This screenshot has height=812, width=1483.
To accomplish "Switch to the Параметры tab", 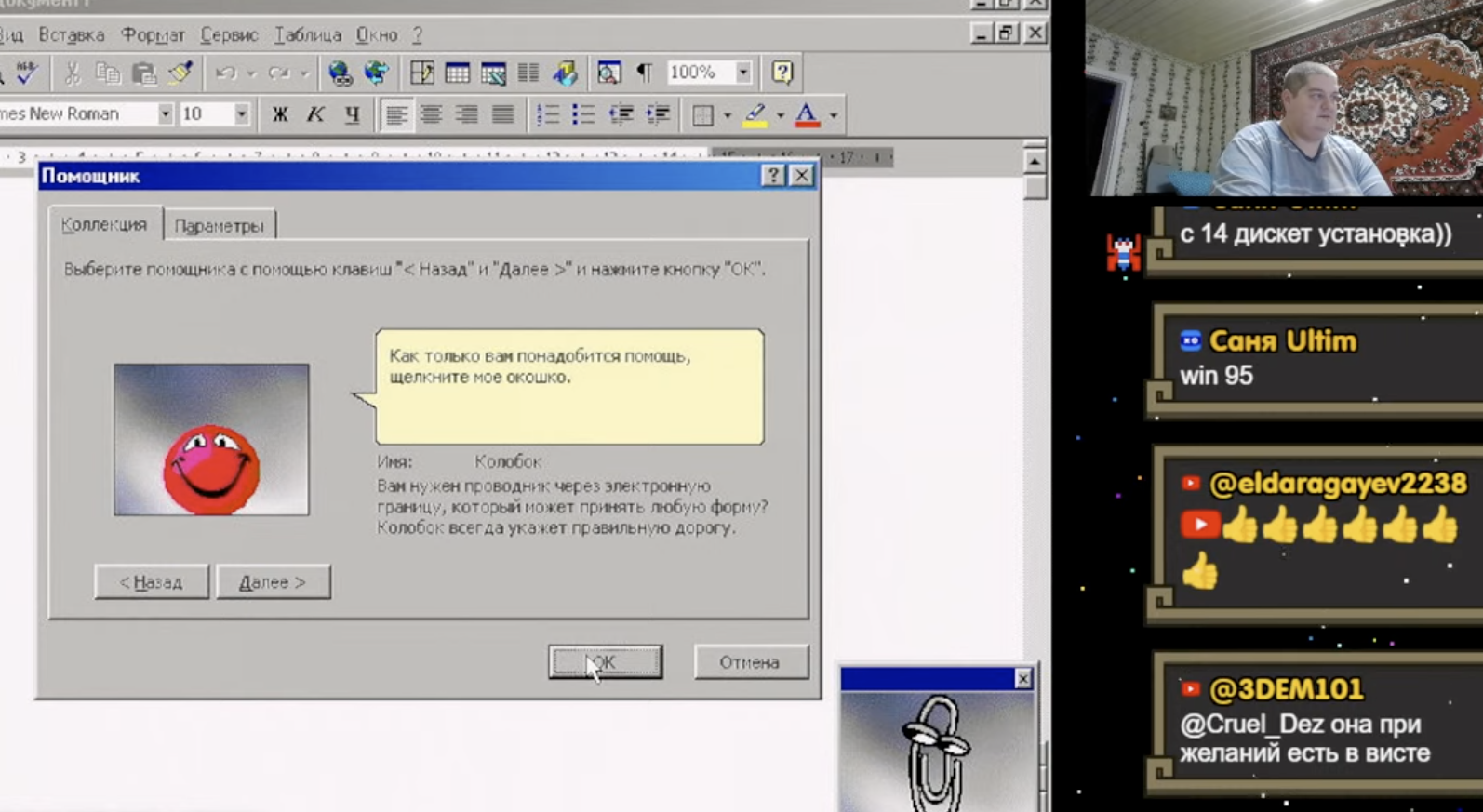I will (220, 226).
